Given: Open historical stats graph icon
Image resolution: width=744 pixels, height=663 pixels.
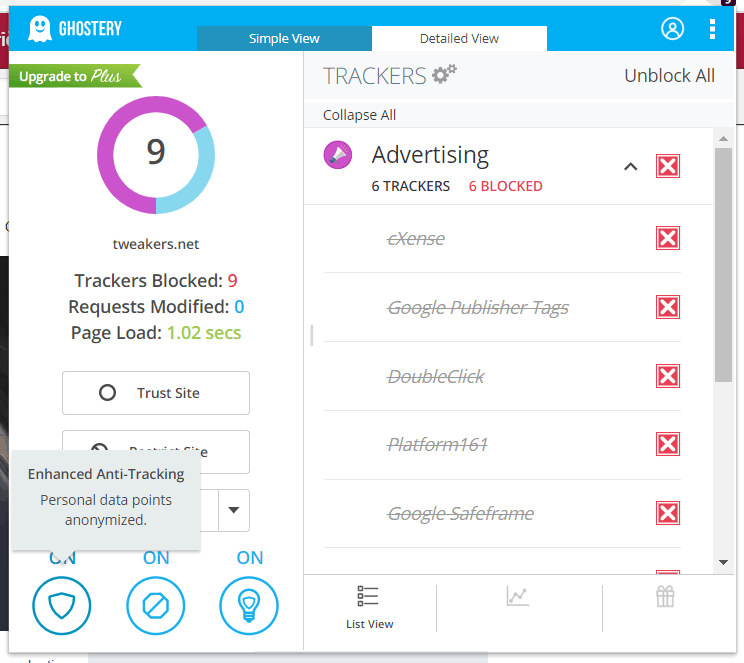Looking at the screenshot, I should point(518,596).
